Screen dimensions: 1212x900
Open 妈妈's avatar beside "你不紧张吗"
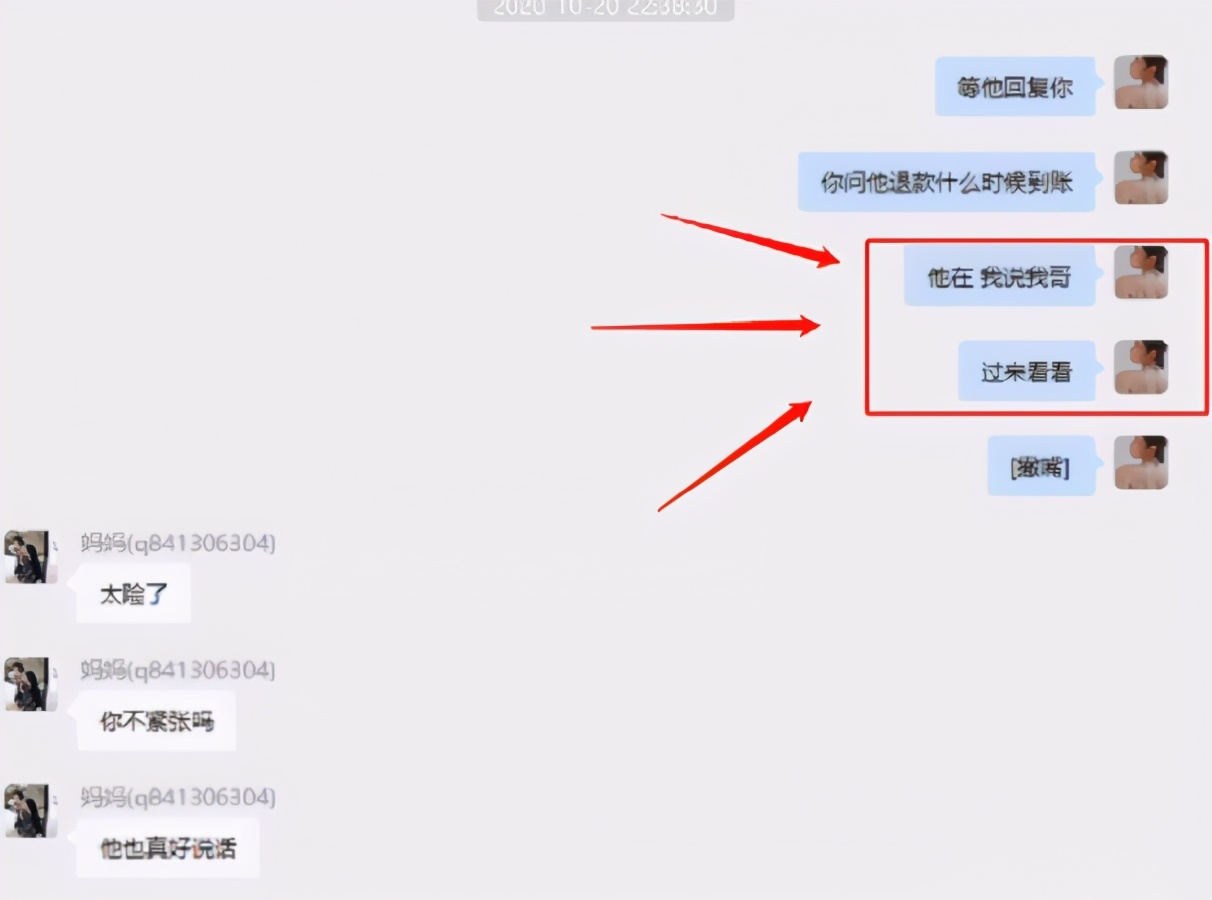click(x=31, y=684)
